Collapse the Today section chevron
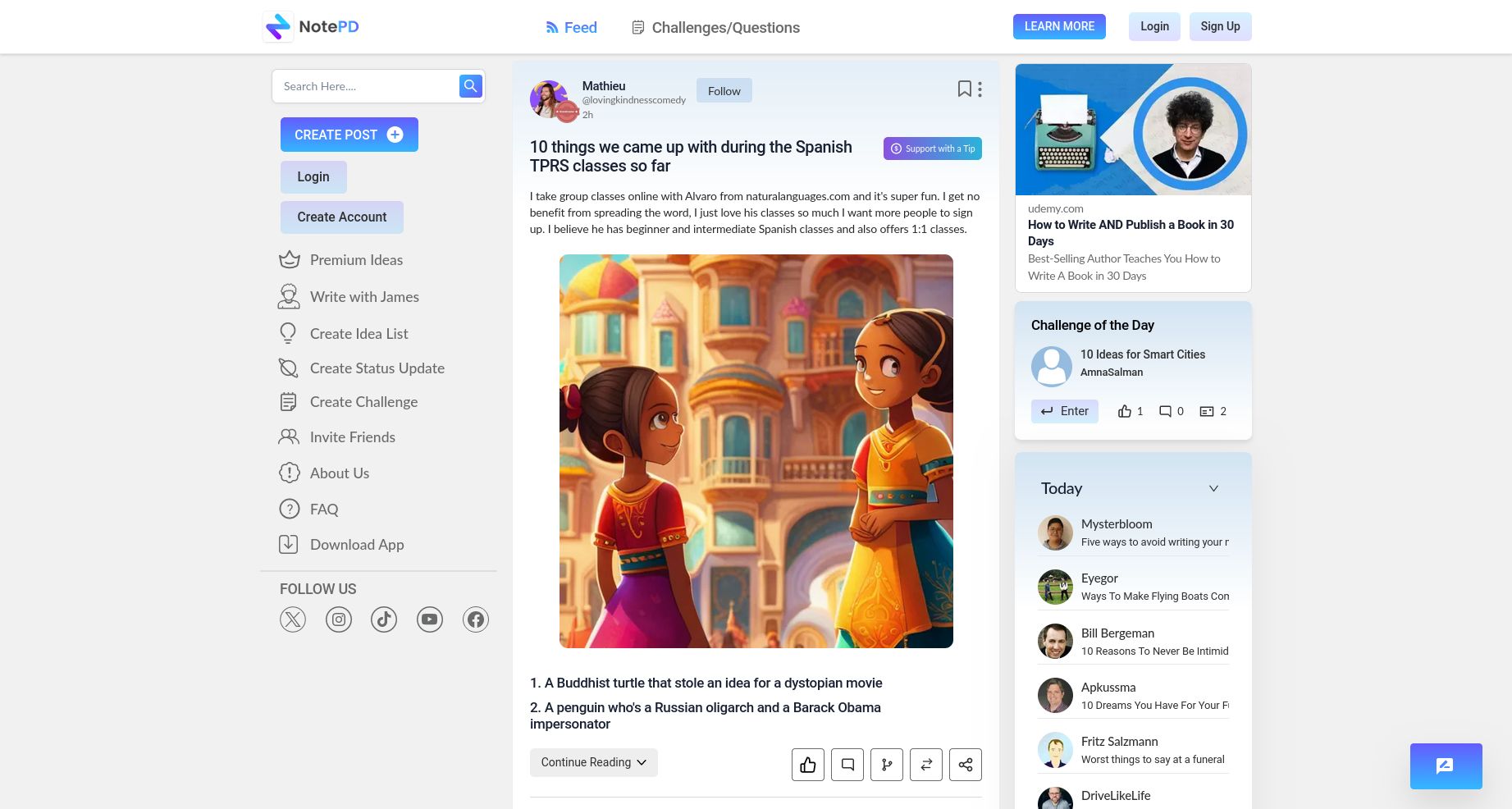 click(x=1213, y=488)
